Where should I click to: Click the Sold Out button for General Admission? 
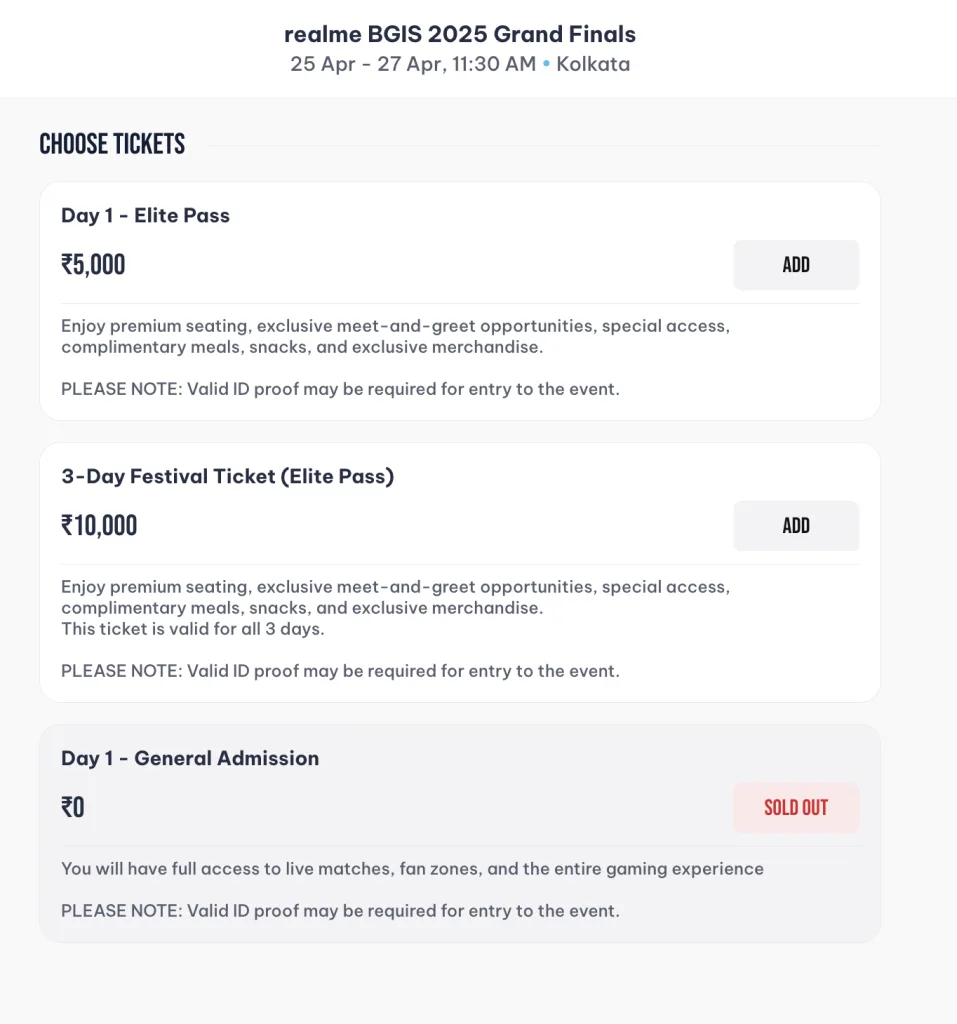[796, 808]
